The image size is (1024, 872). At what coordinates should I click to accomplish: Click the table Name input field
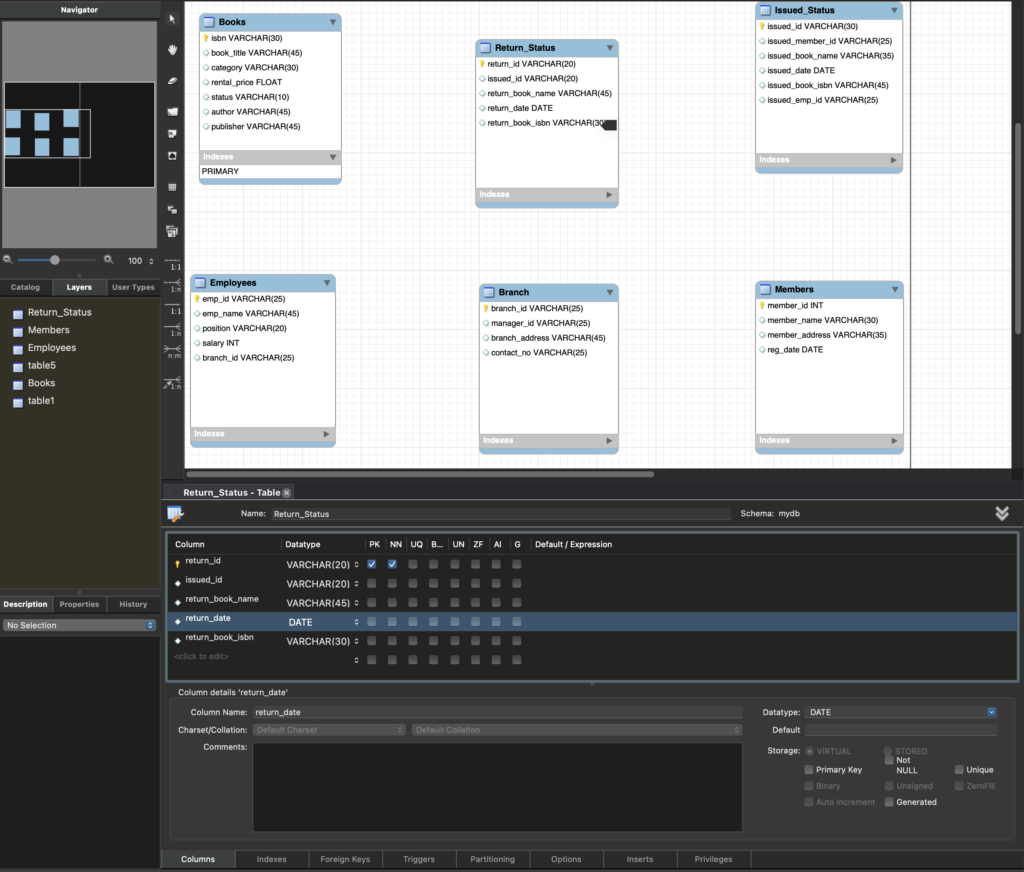(x=500, y=514)
